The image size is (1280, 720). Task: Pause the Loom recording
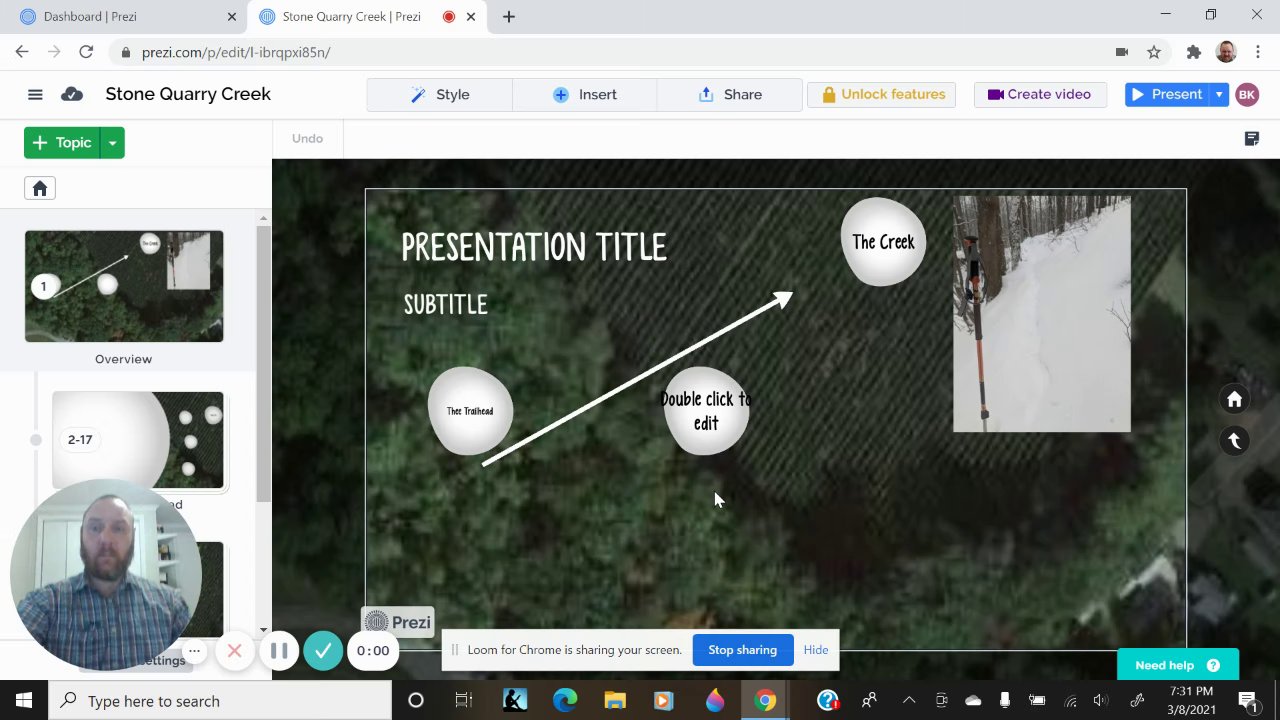pyautogui.click(x=279, y=651)
